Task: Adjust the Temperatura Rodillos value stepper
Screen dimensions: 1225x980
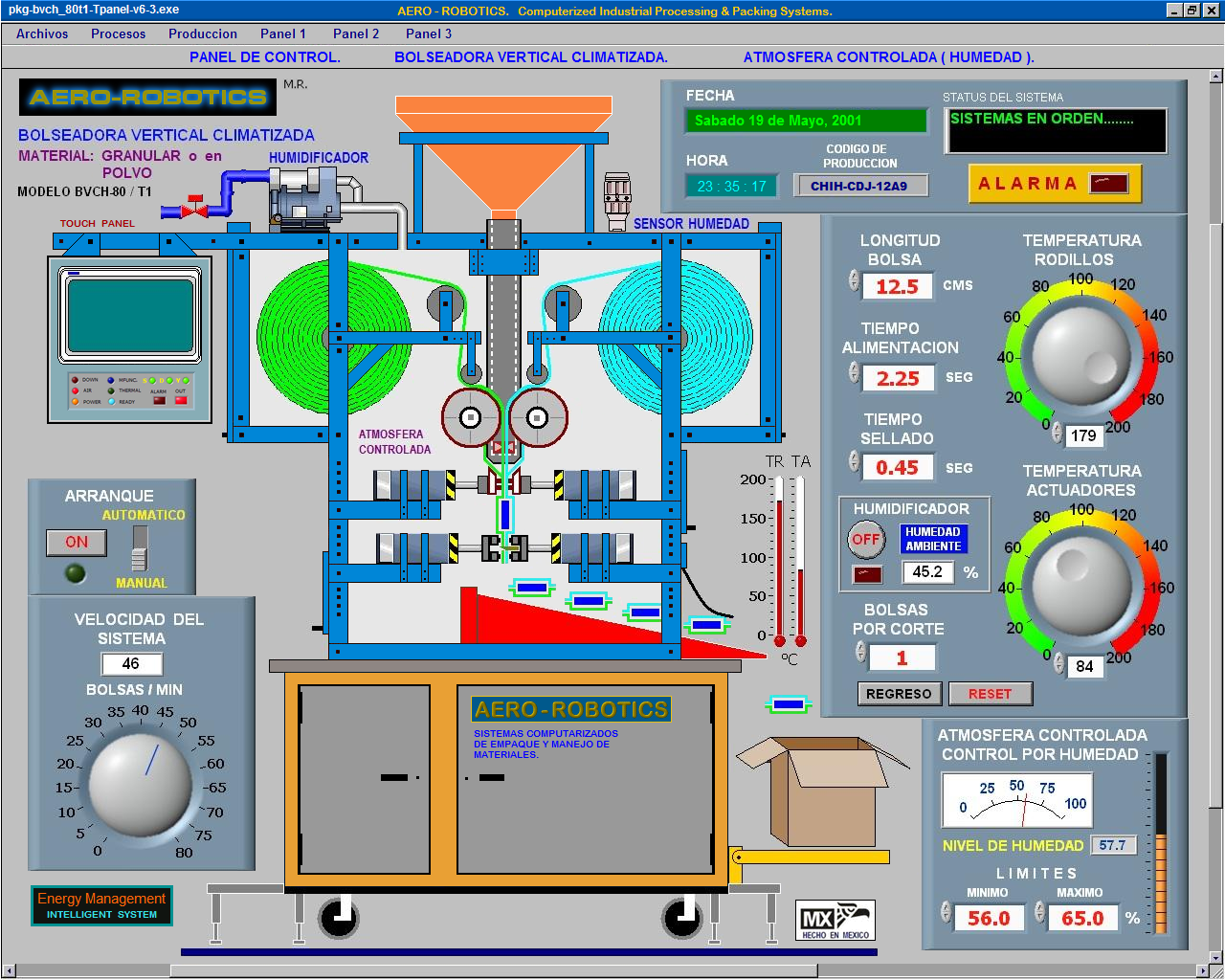Action: [1058, 434]
